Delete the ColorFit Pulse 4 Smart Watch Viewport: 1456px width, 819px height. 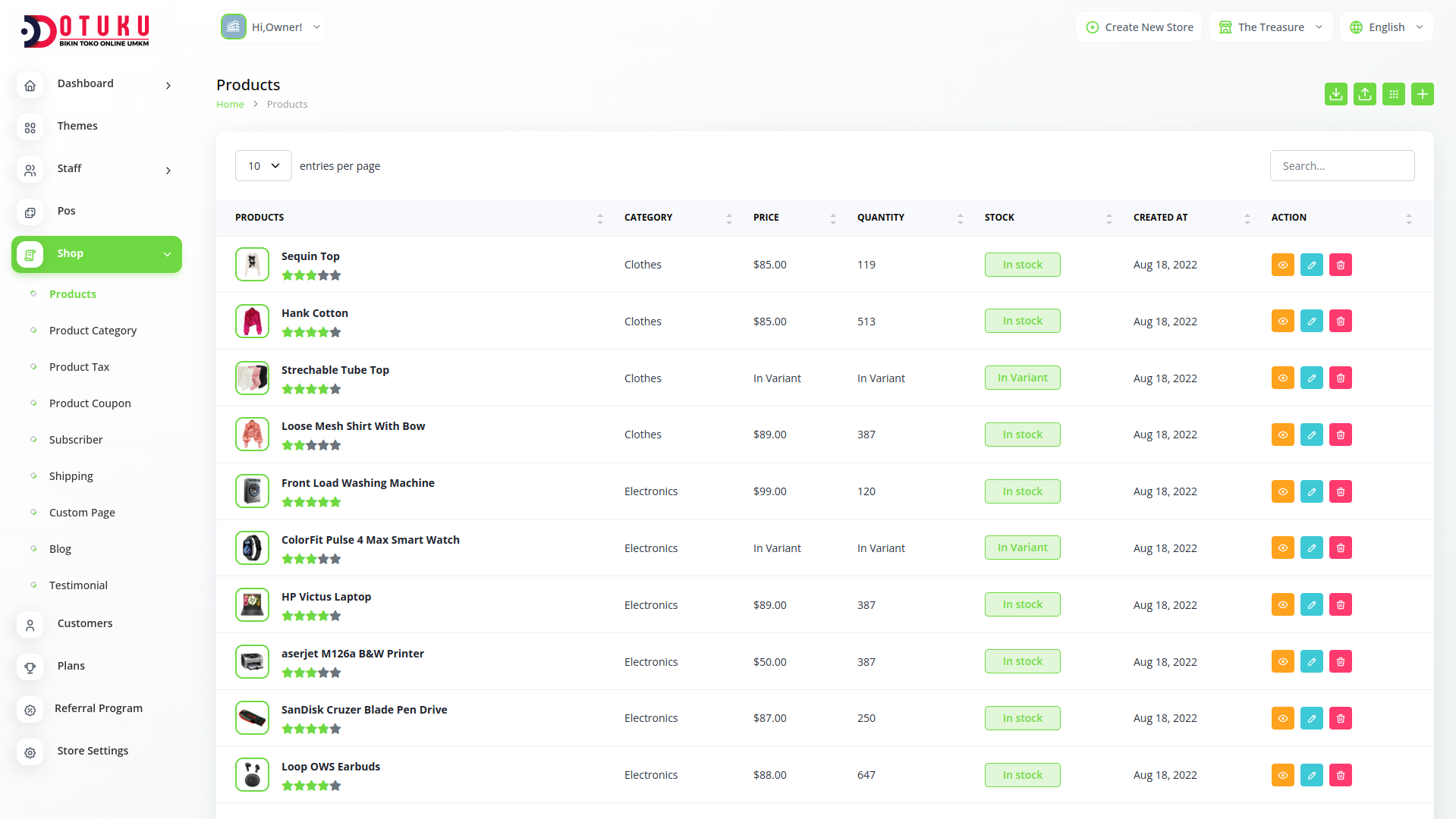[1340, 548]
